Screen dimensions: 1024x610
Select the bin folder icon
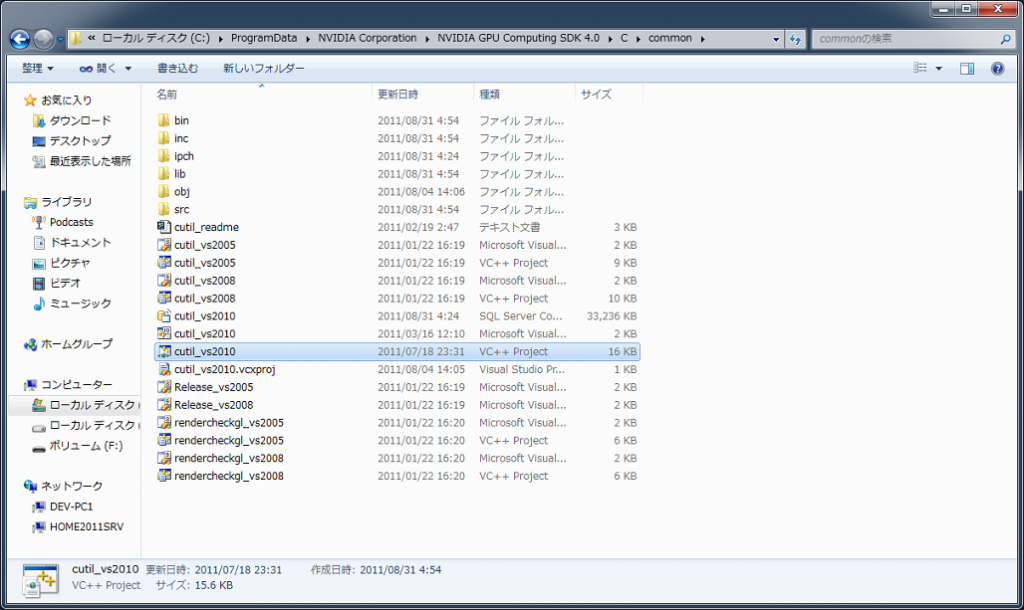click(x=165, y=120)
